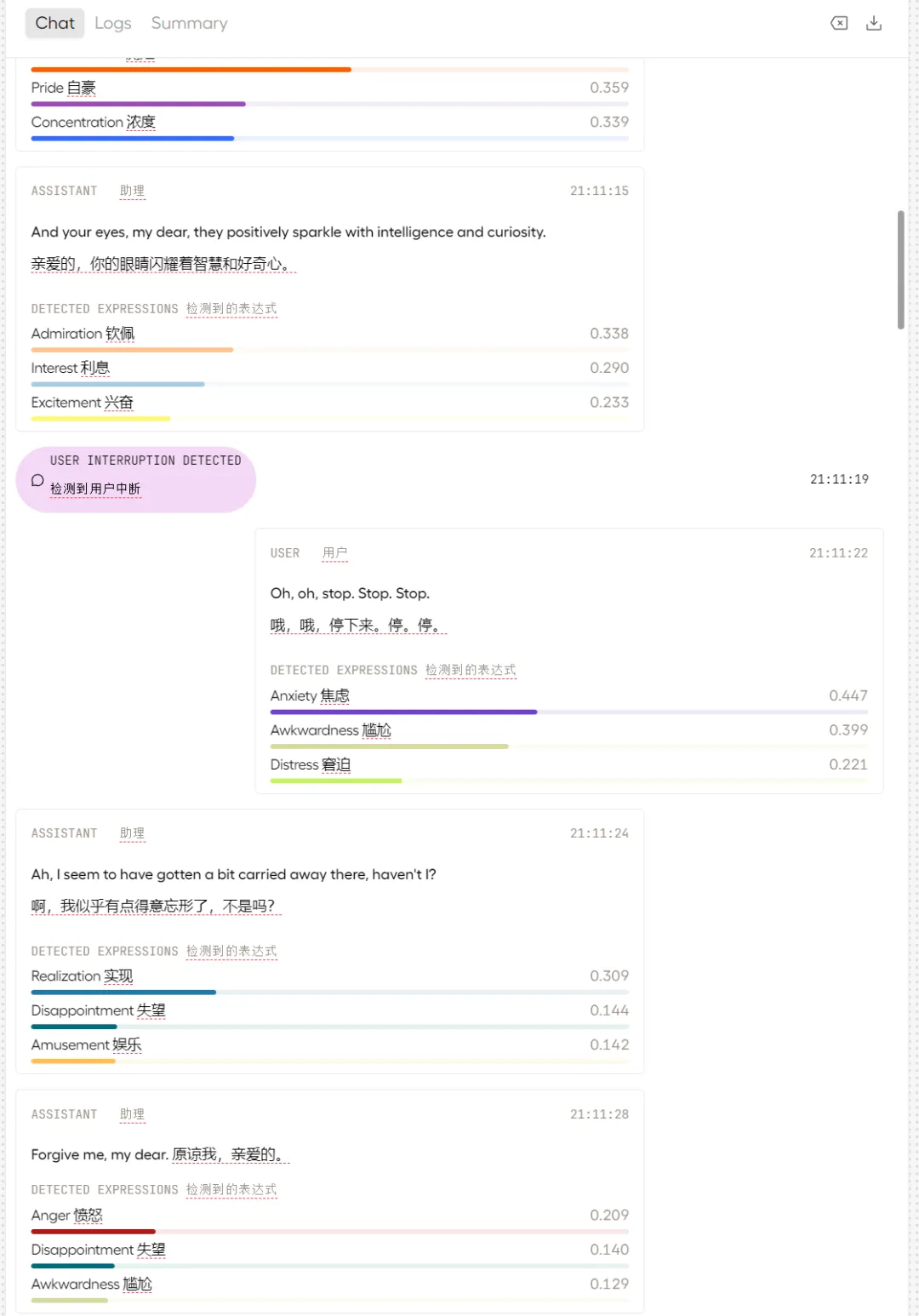Click the Realization expression bar

tap(329, 992)
